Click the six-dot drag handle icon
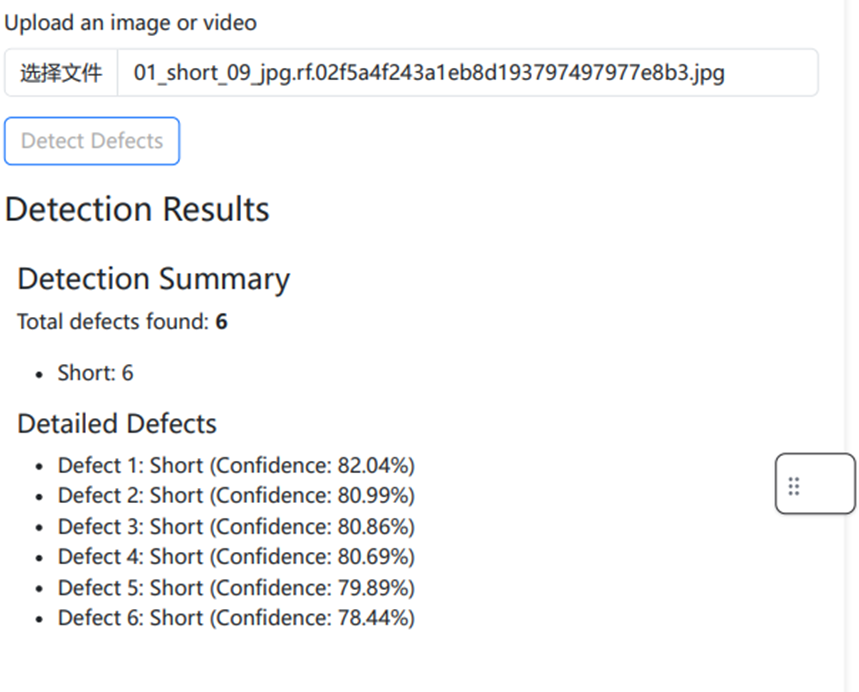 (793, 486)
